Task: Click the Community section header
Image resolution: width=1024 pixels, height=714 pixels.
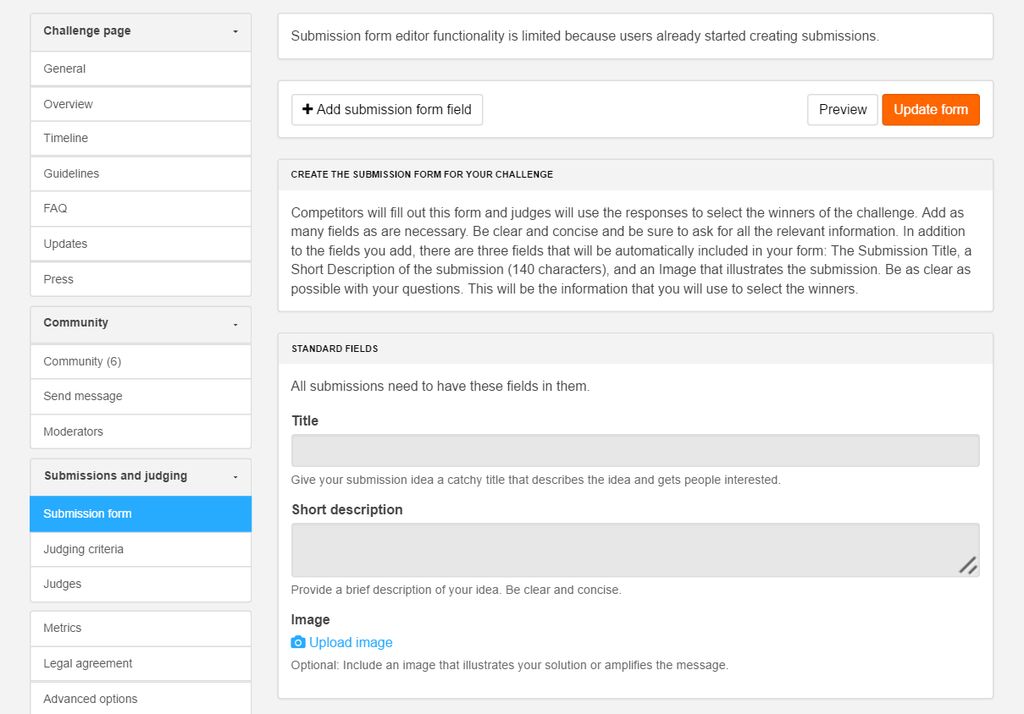Action: click(140, 324)
